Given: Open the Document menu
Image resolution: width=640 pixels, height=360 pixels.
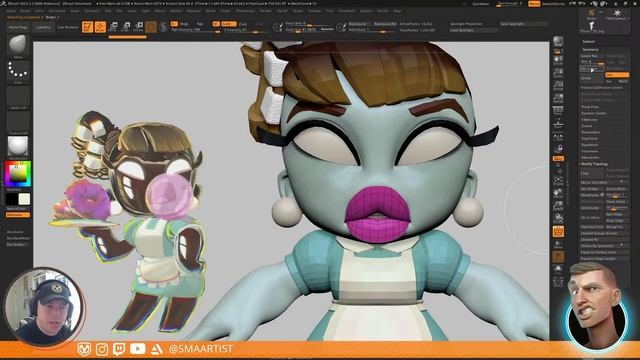Looking at the screenshot, I should [57, 11].
